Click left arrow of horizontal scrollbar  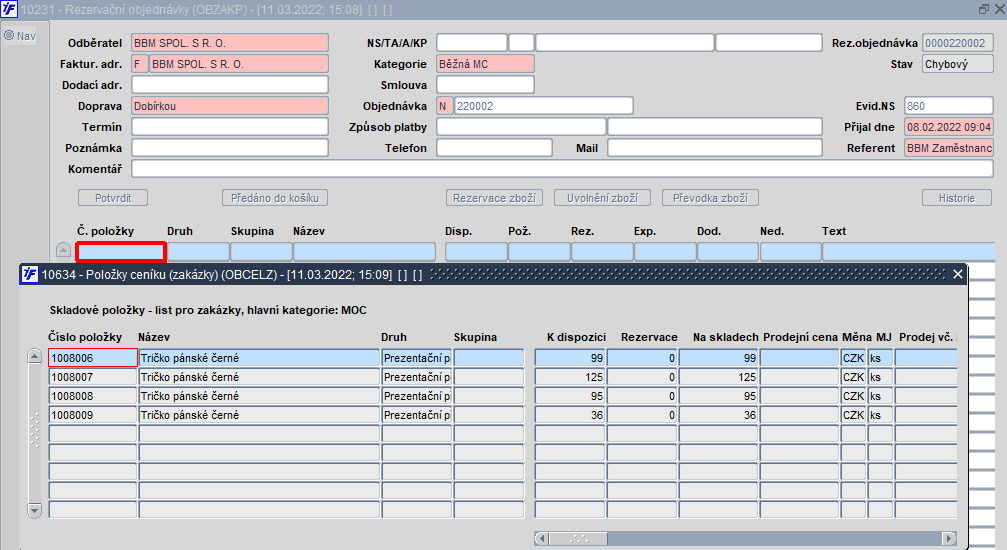(x=541, y=538)
